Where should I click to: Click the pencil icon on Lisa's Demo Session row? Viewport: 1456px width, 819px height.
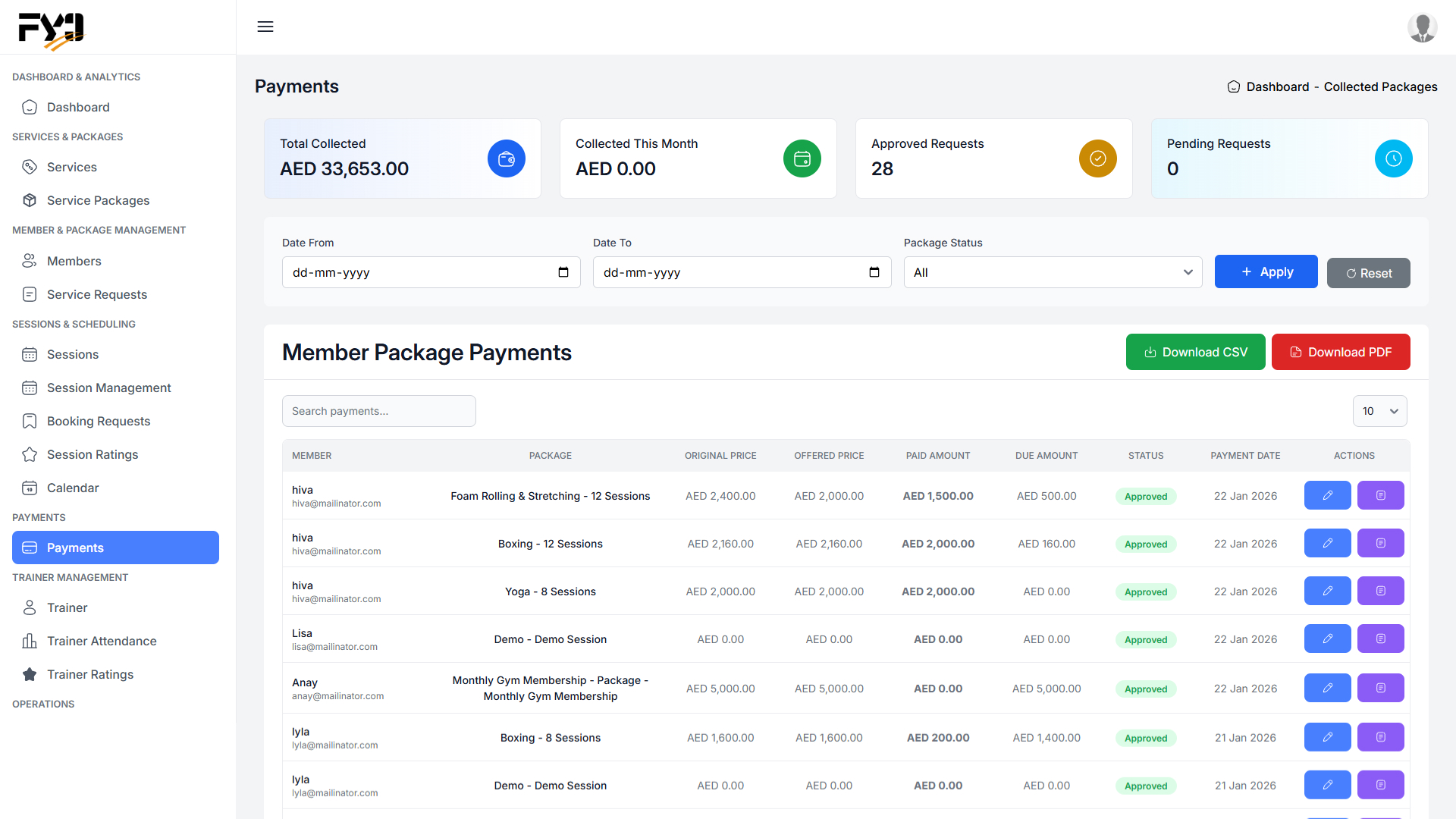pyautogui.click(x=1327, y=639)
